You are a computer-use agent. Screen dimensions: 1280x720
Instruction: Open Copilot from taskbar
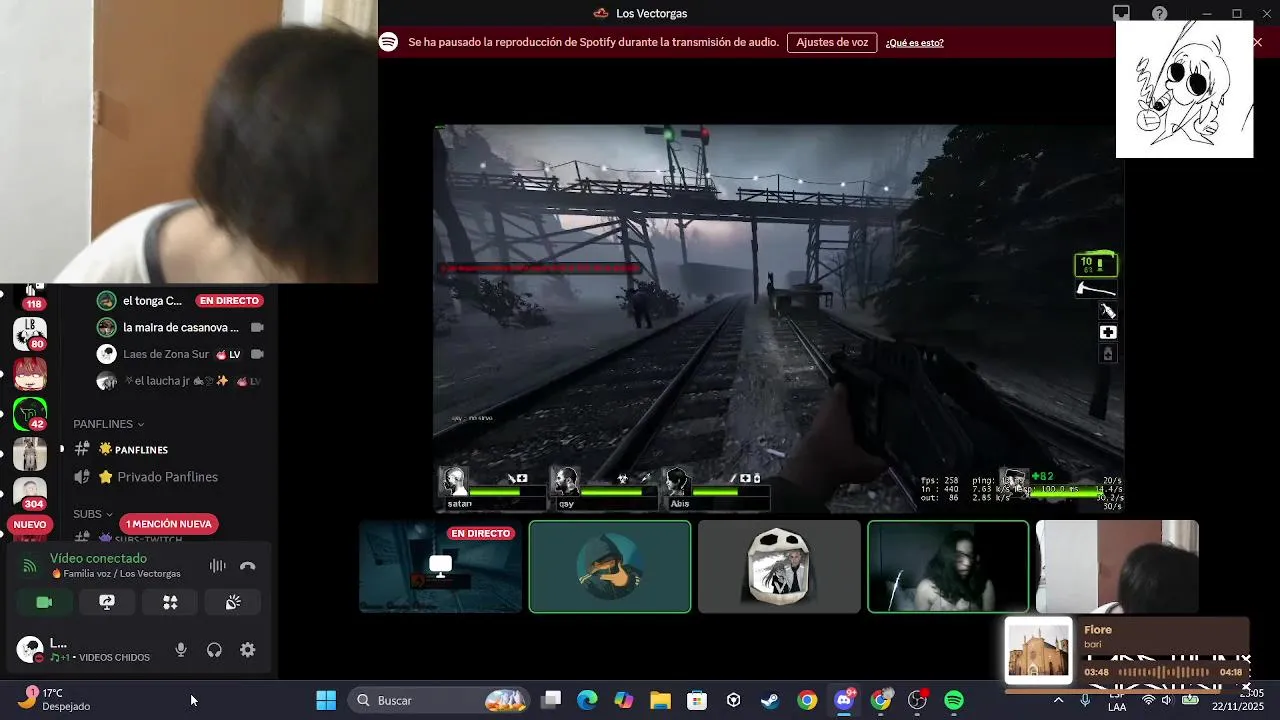coord(624,700)
